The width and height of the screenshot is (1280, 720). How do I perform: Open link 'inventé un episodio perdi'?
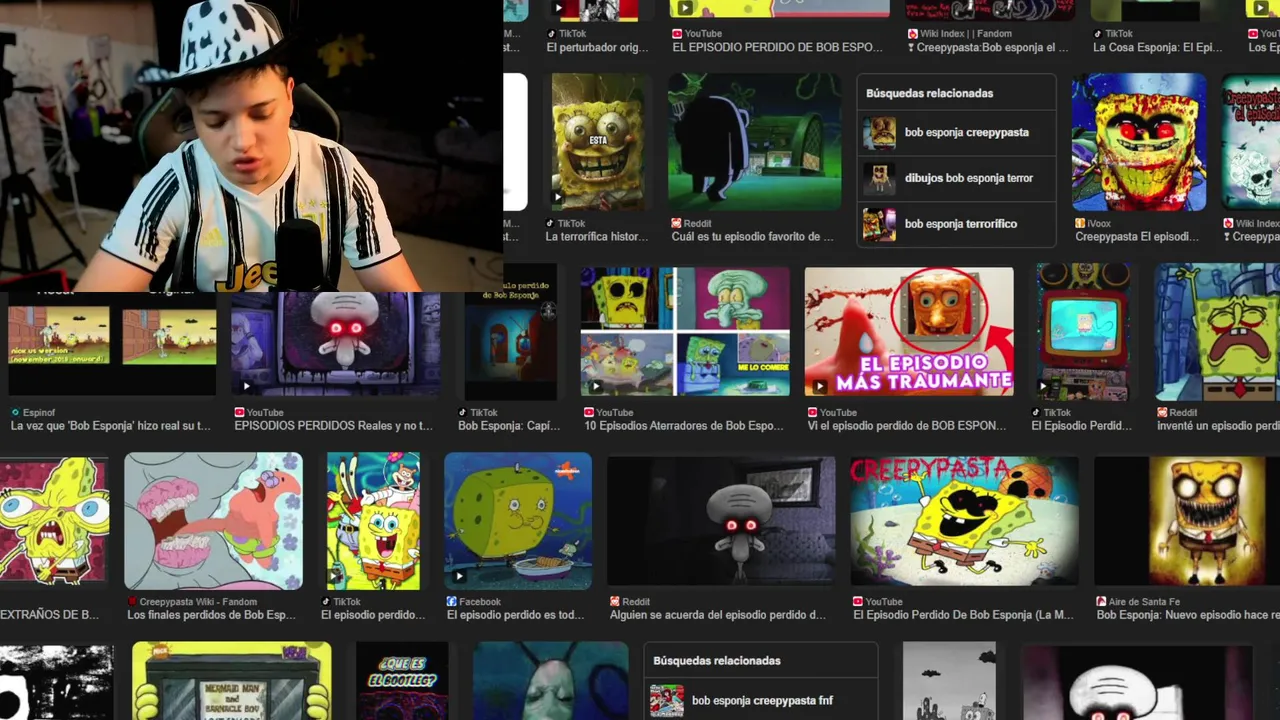coord(1218,426)
